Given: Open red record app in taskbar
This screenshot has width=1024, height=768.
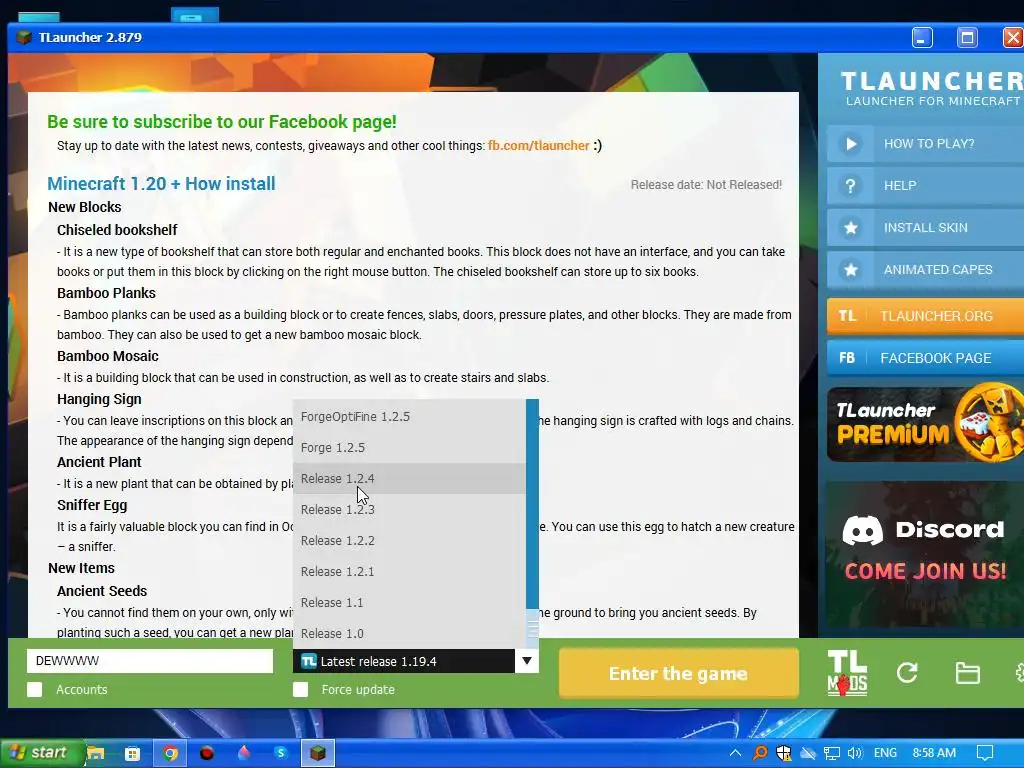Looking at the screenshot, I should 207,754.
